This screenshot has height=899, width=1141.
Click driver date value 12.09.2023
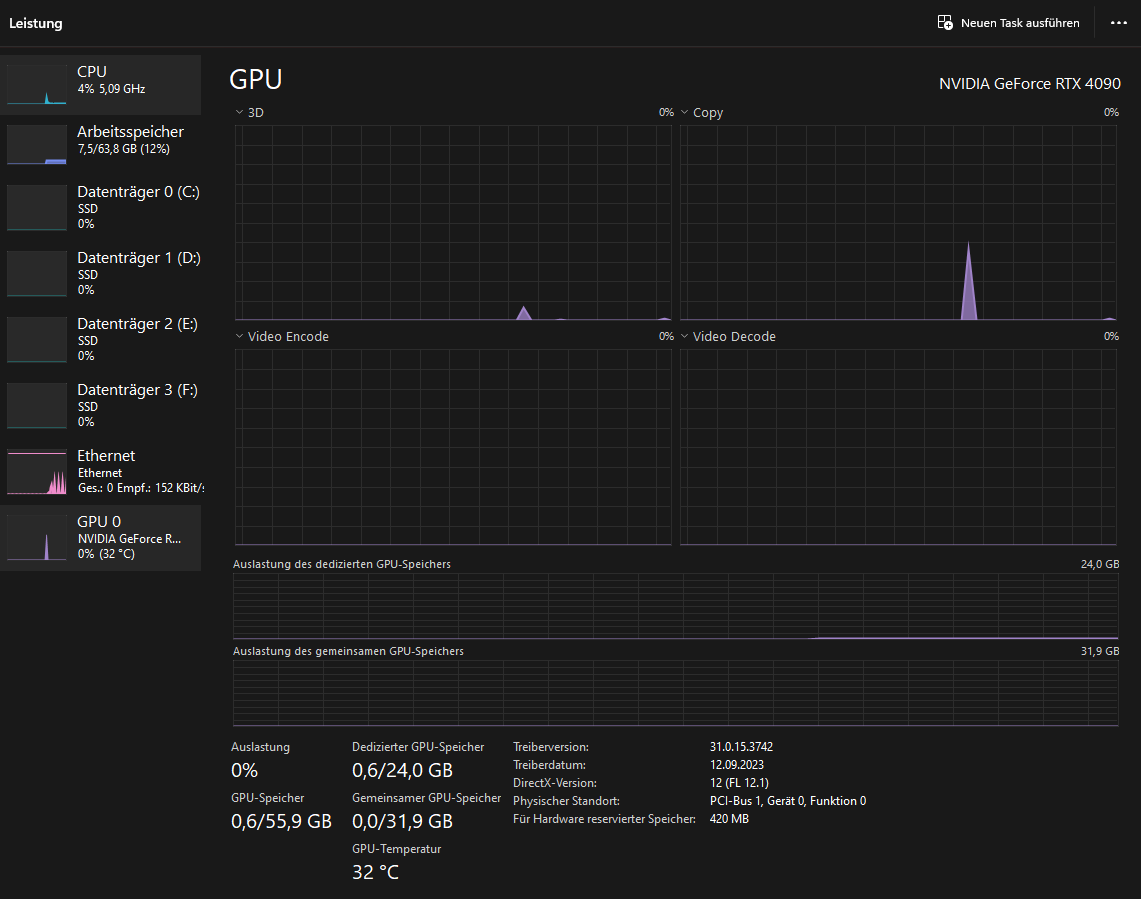[736, 765]
